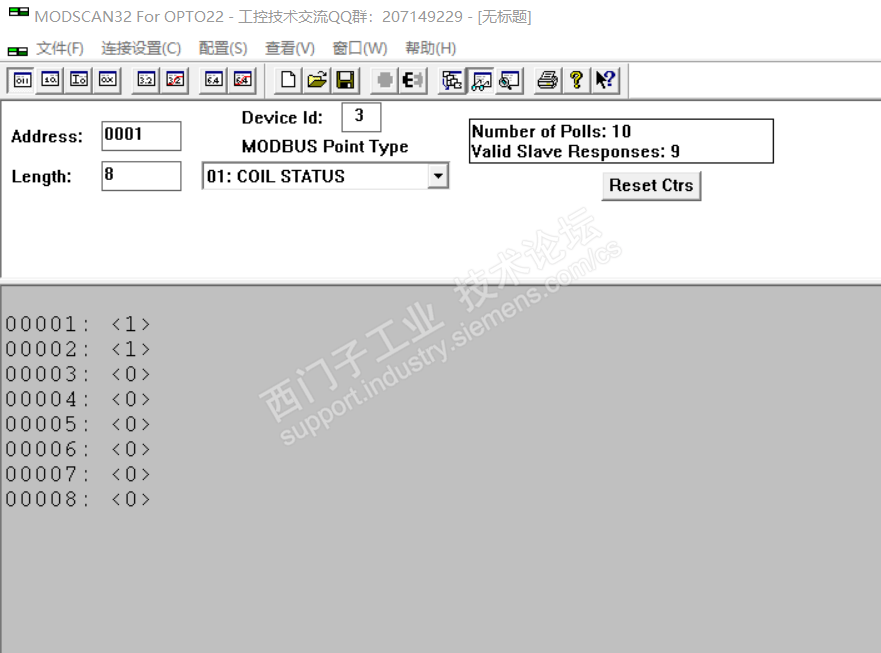Click the show traffic glasses icon

481,80
